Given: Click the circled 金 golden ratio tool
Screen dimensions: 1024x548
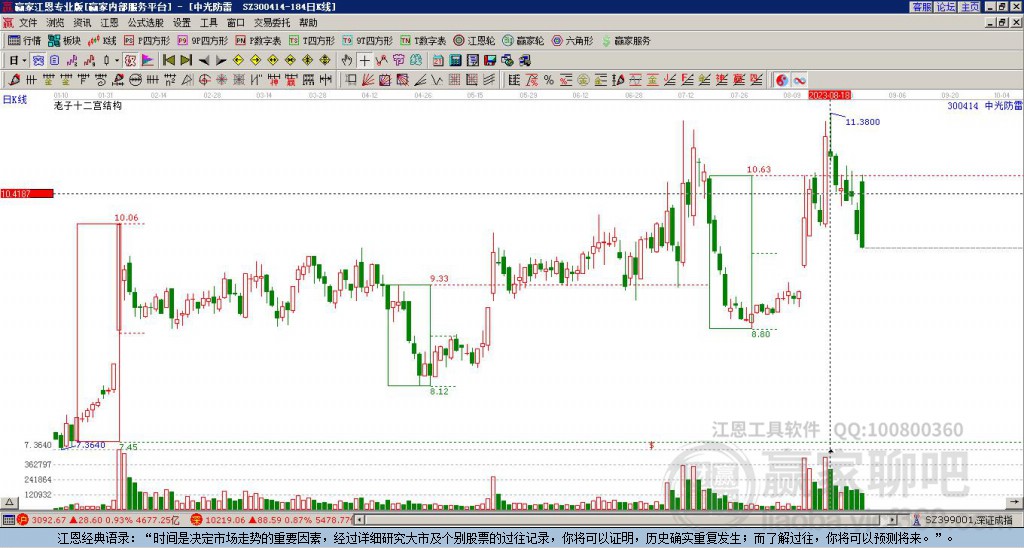Looking at the screenshot, I should pyautogui.click(x=583, y=80).
